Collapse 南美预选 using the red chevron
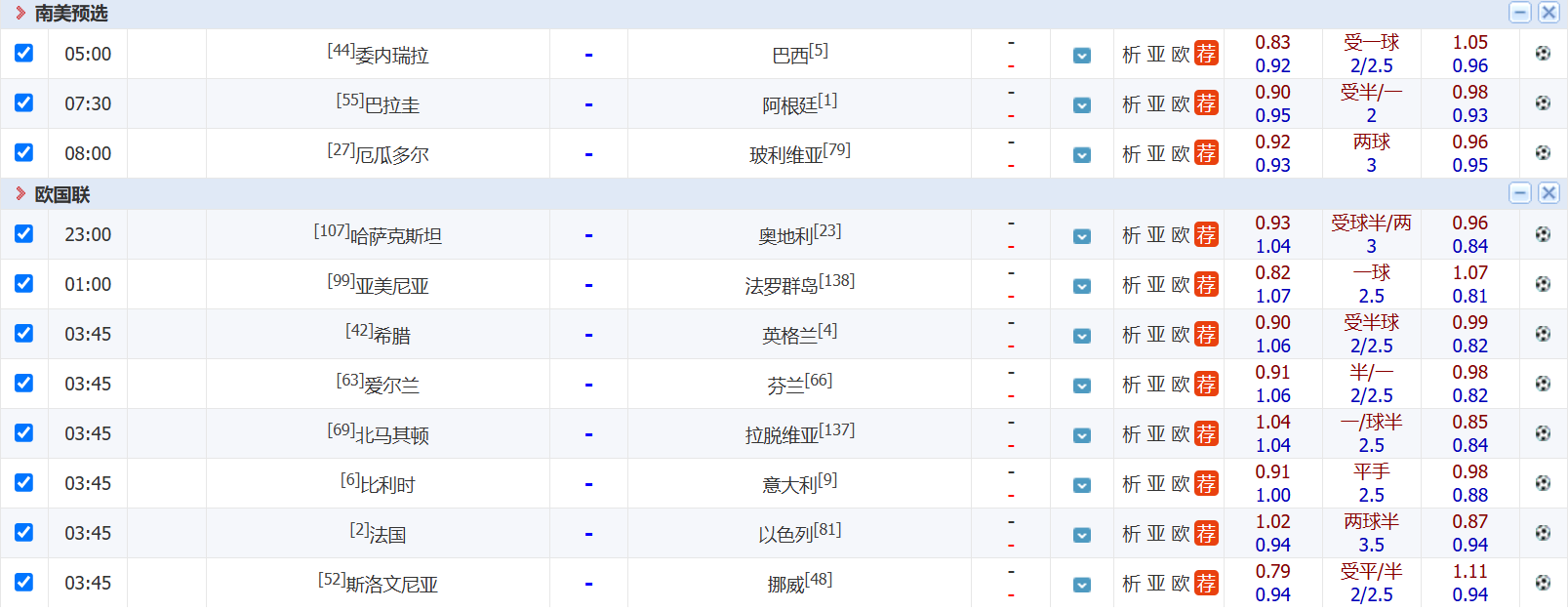Screen dimensions: 1568x611 pyautogui.click(x=20, y=13)
